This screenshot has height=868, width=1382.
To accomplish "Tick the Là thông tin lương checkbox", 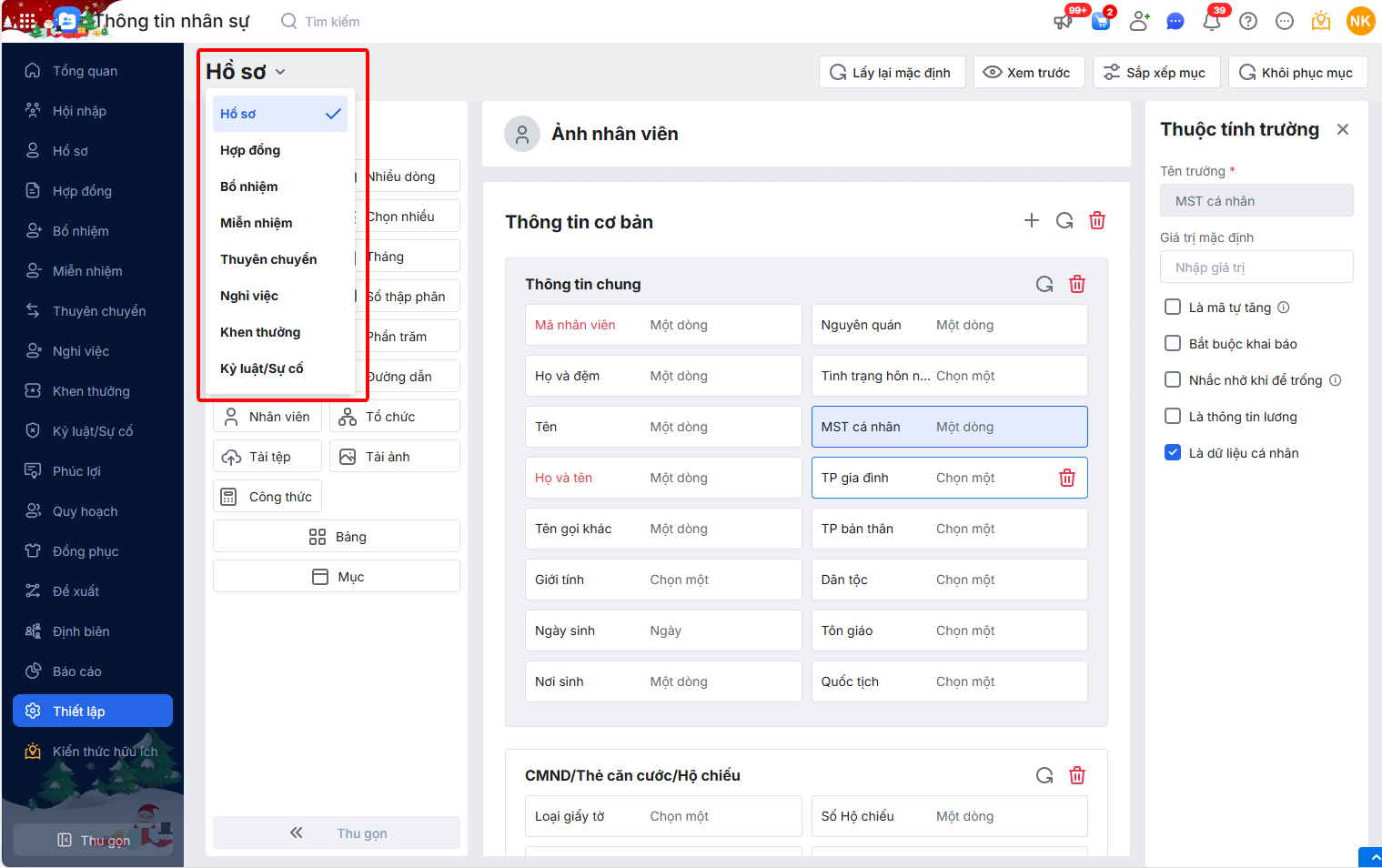I will coord(1173,416).
